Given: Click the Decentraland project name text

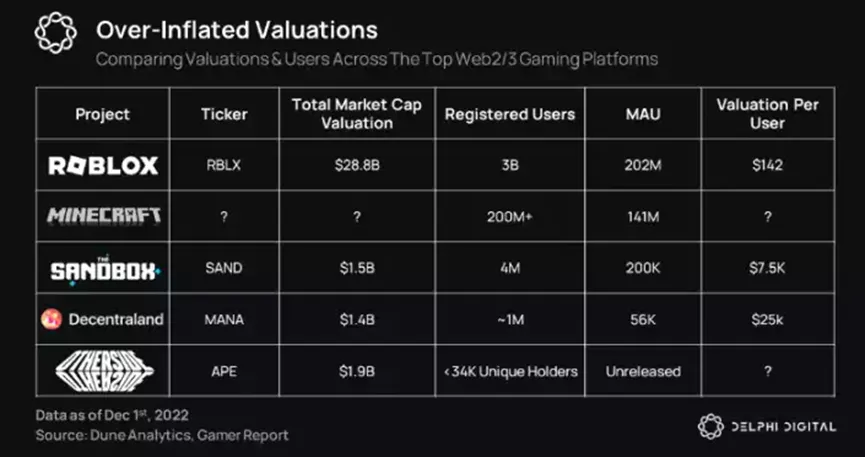Looking at the screenshot, I should (x=116, y=320).
